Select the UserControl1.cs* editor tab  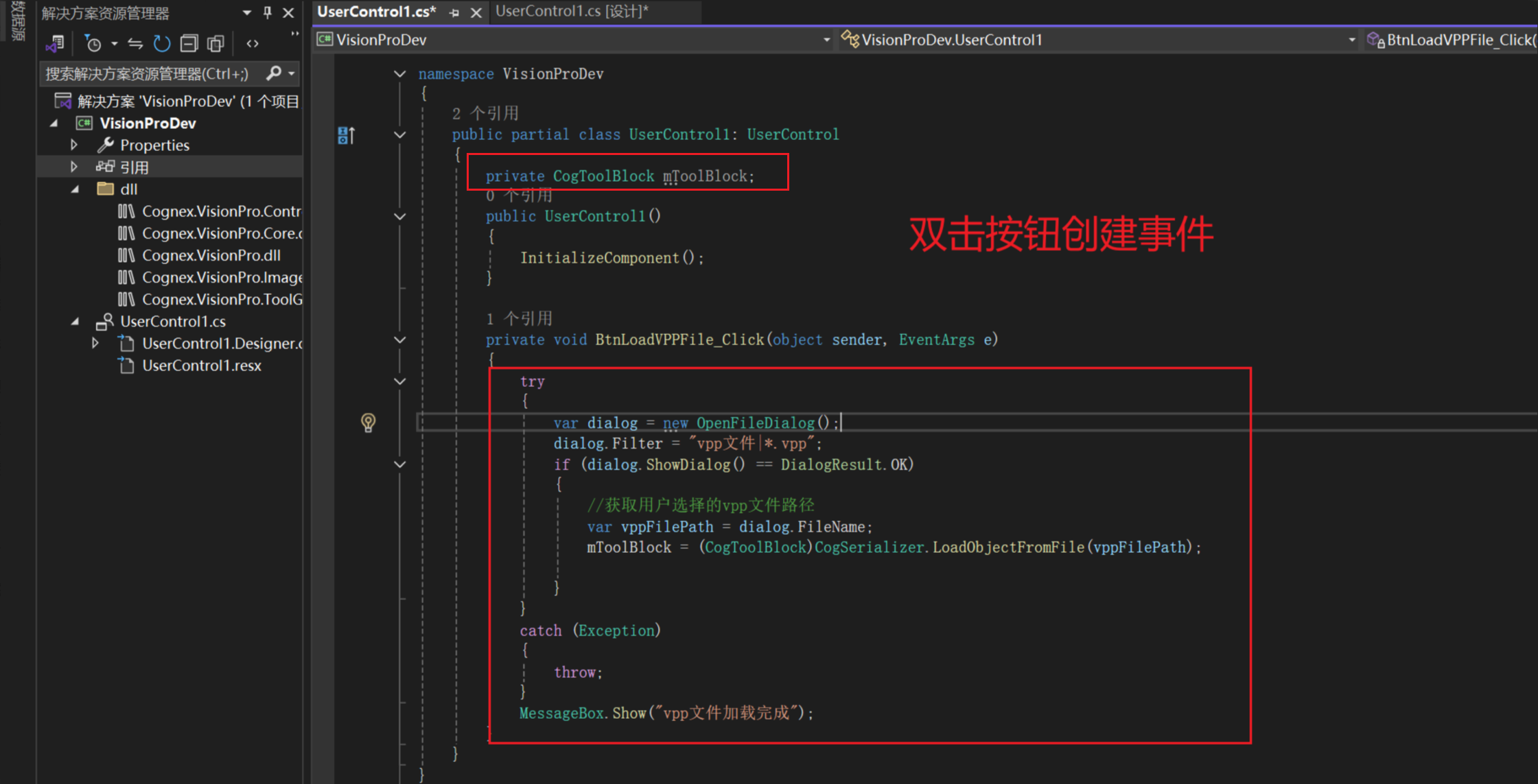(376, 12)
